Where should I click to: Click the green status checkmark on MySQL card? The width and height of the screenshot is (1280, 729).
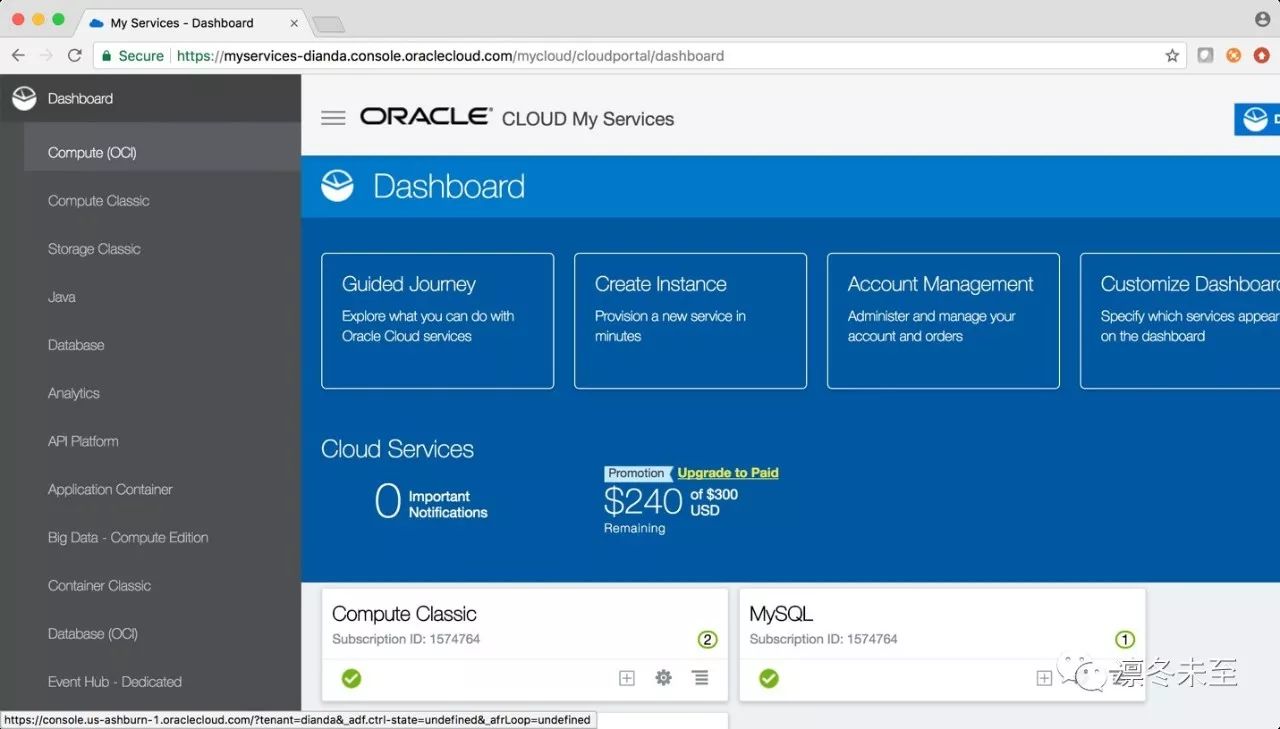click(768, 679)
